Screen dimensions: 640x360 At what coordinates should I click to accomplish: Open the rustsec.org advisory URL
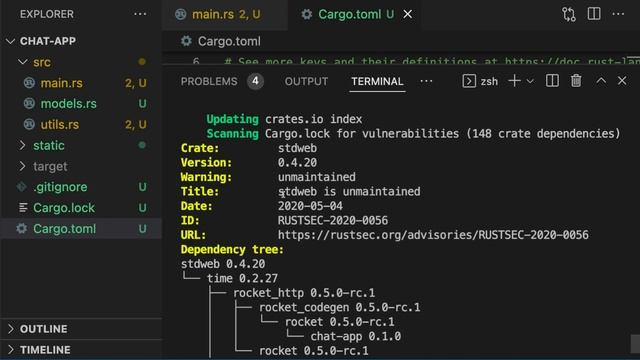433,235
